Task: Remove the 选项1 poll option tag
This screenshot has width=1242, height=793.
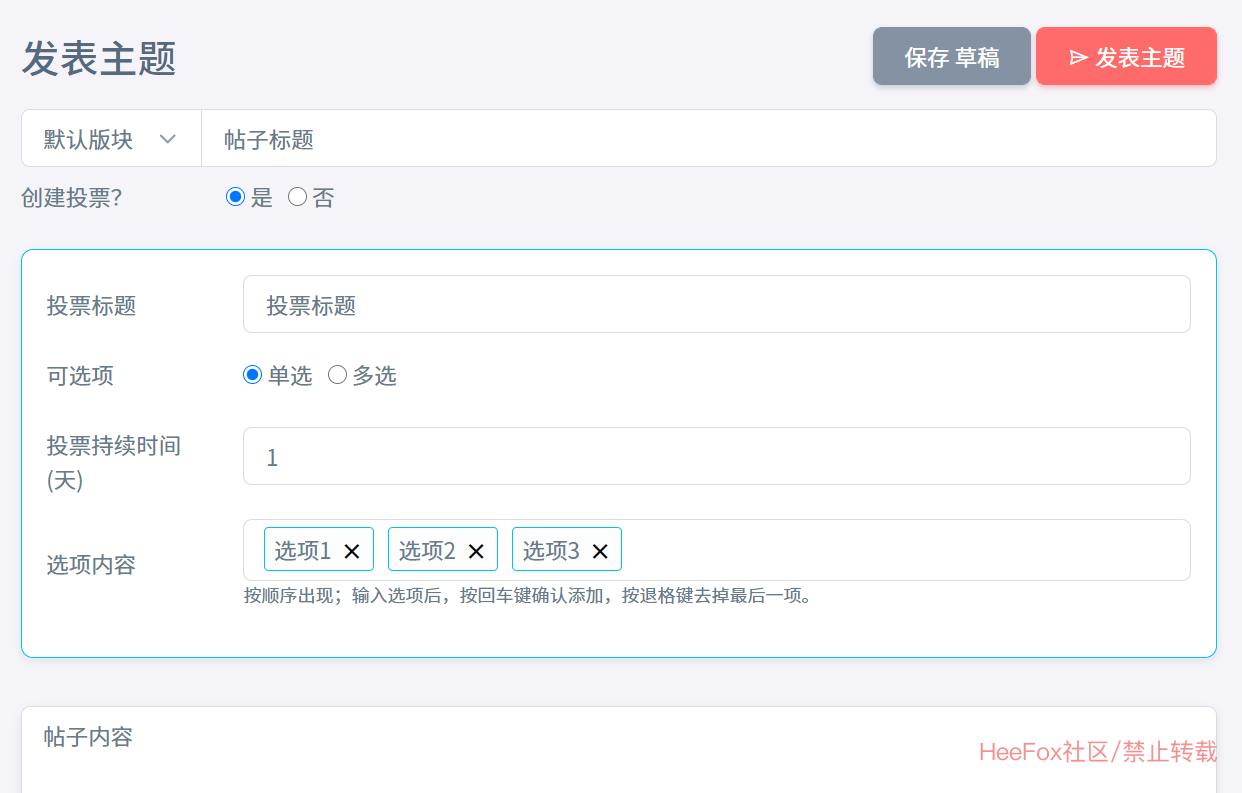Action: pos(352,551)
